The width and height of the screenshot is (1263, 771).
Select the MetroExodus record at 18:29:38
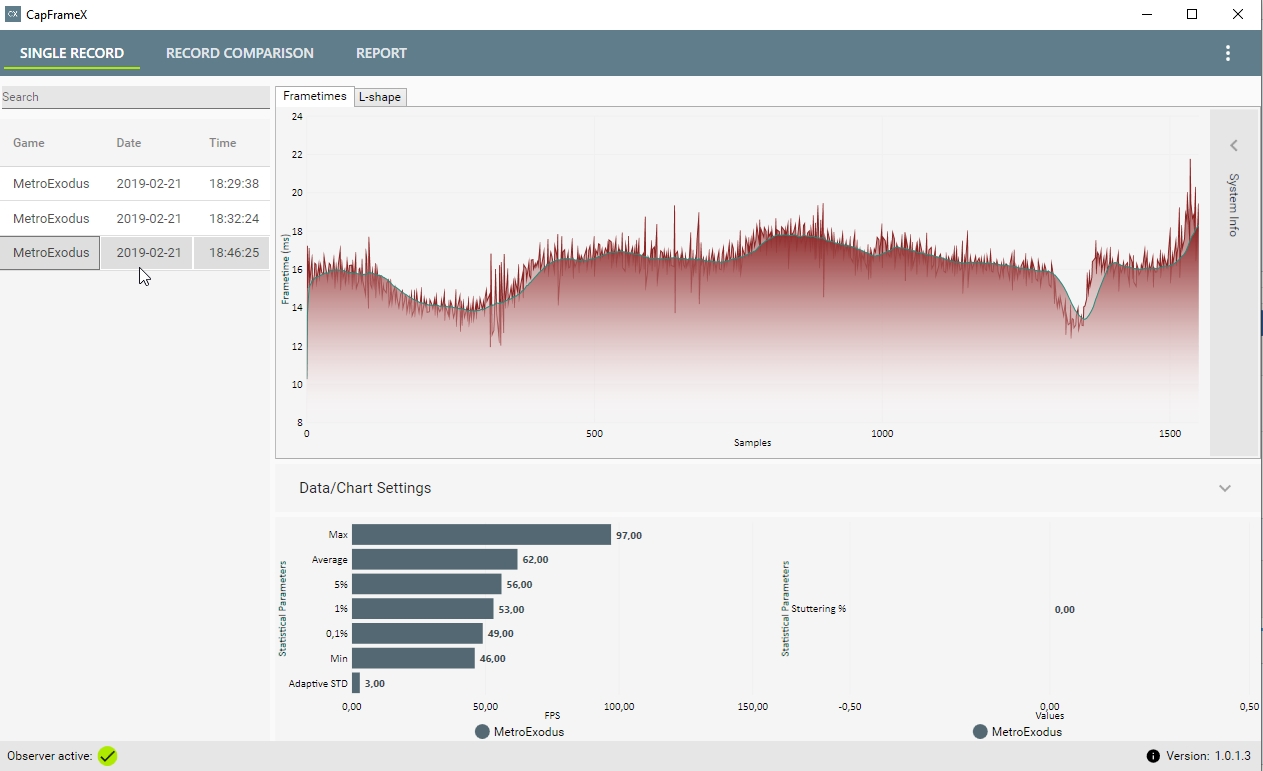[x=135, y=184]
